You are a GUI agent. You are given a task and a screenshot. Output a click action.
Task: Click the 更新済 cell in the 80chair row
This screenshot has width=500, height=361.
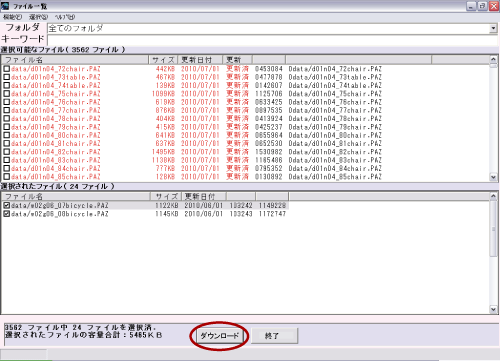(x=237, y=135)
